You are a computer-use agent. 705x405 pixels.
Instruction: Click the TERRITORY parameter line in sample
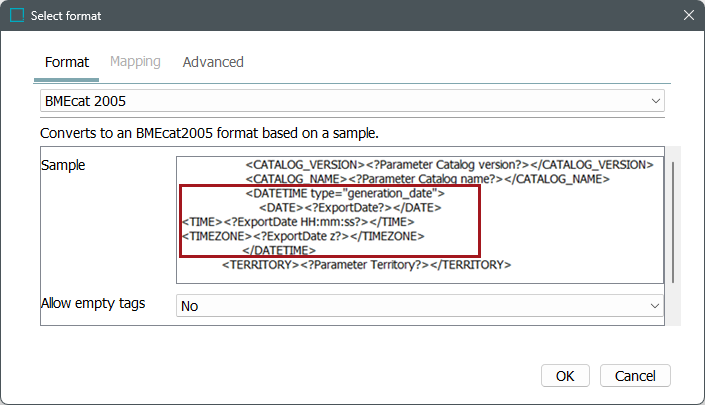(x=366, y=265)
